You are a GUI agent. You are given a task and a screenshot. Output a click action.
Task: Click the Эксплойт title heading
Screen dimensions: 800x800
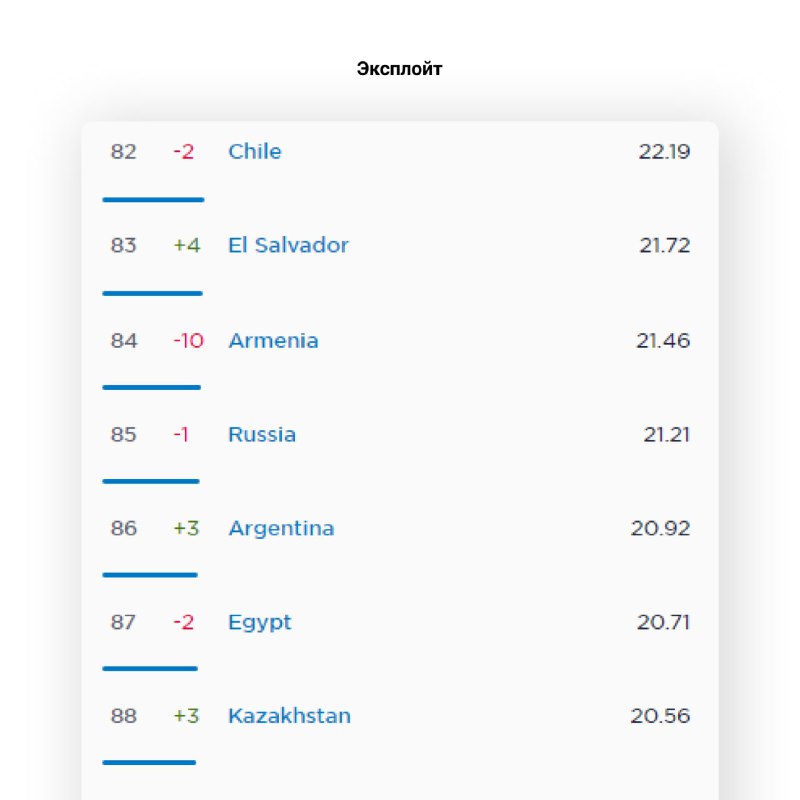pos(400,69)
